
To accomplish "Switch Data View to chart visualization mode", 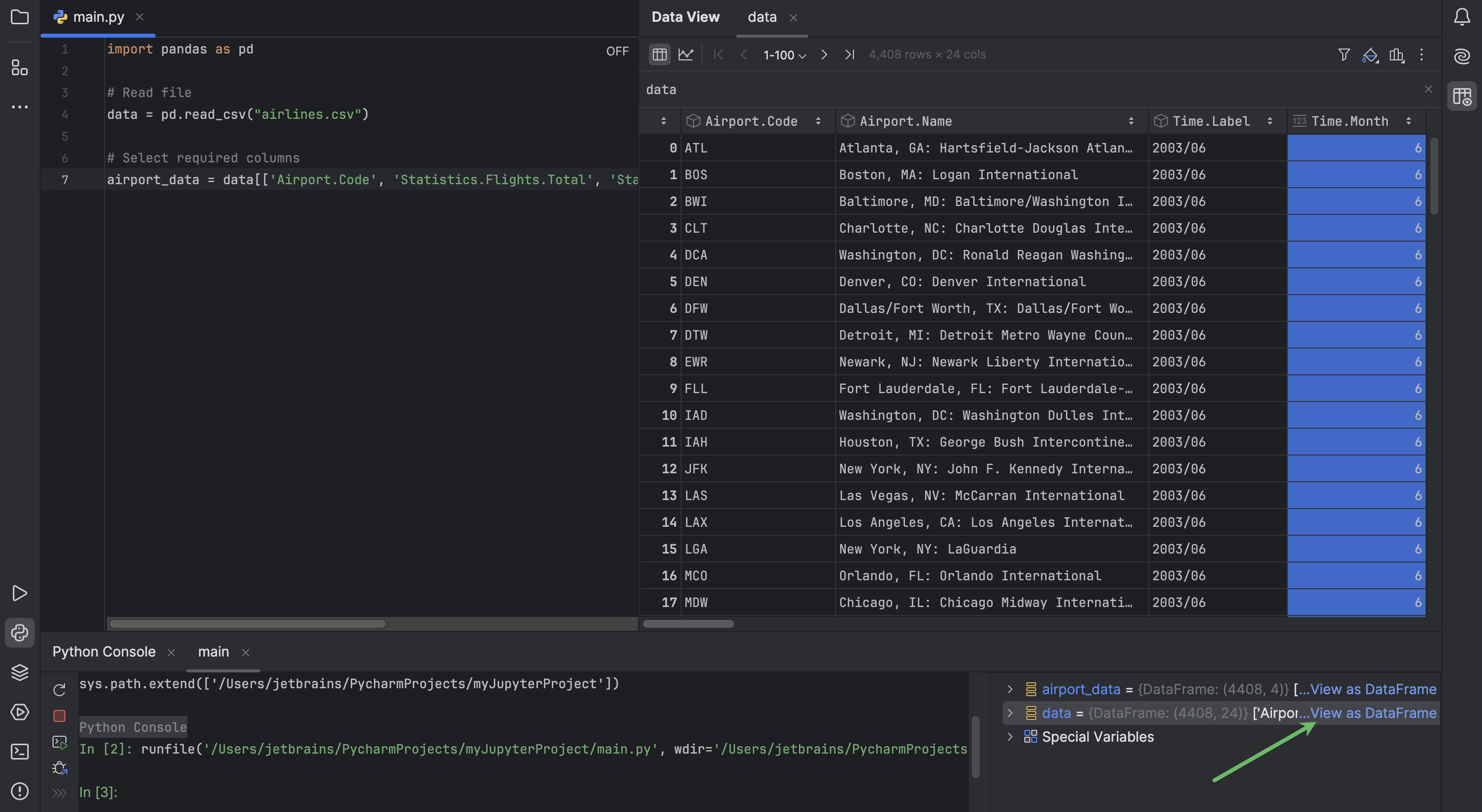I will pos(687,54).
